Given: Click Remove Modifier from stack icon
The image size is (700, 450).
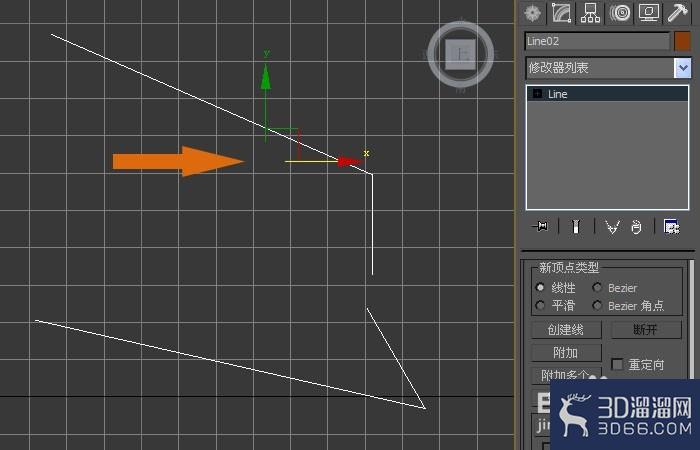Looking at the screenshot, I should (x=637, y=227).
